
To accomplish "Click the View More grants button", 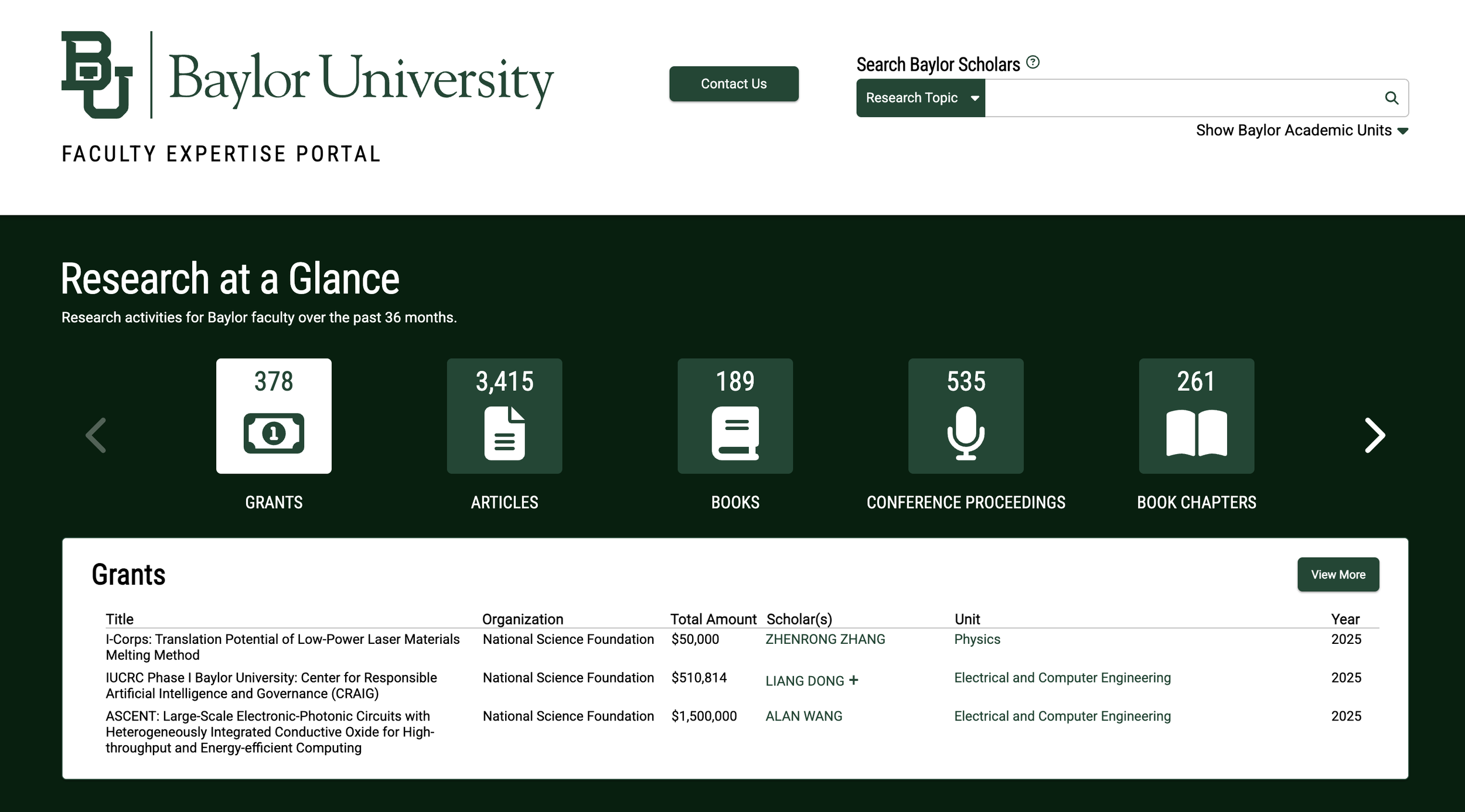I will (1338, 574).
